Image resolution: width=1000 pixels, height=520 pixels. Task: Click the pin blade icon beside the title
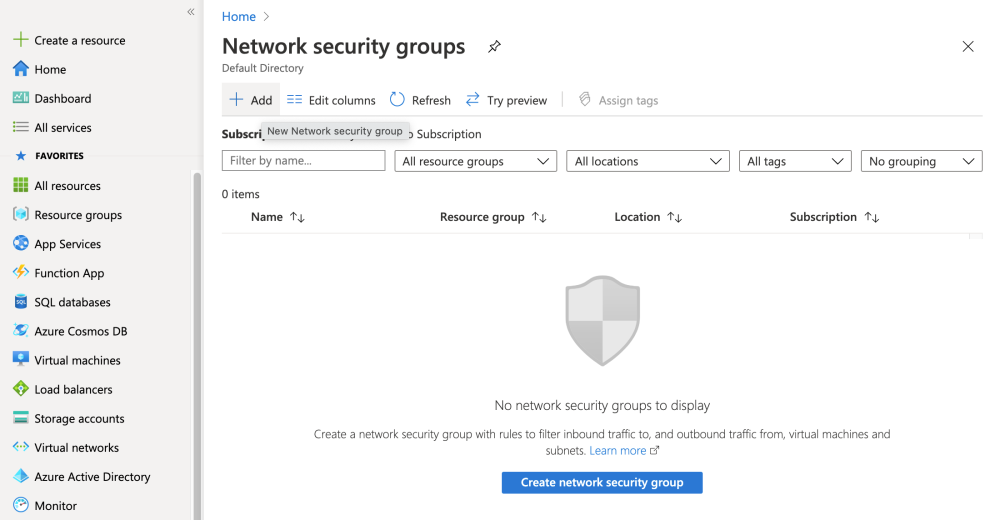[x=494, y=47]
